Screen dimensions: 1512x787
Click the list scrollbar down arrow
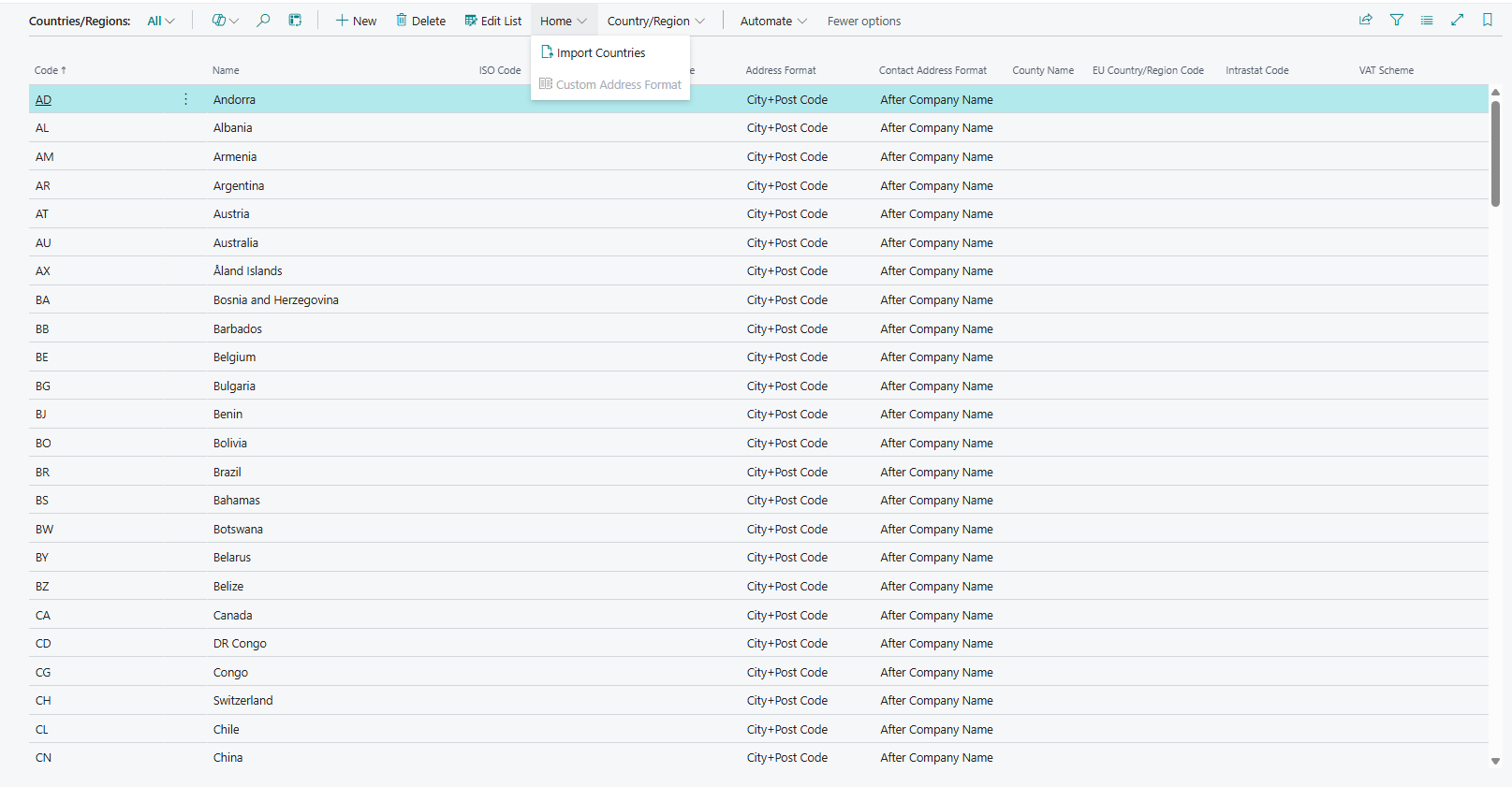pos(1495,762)
